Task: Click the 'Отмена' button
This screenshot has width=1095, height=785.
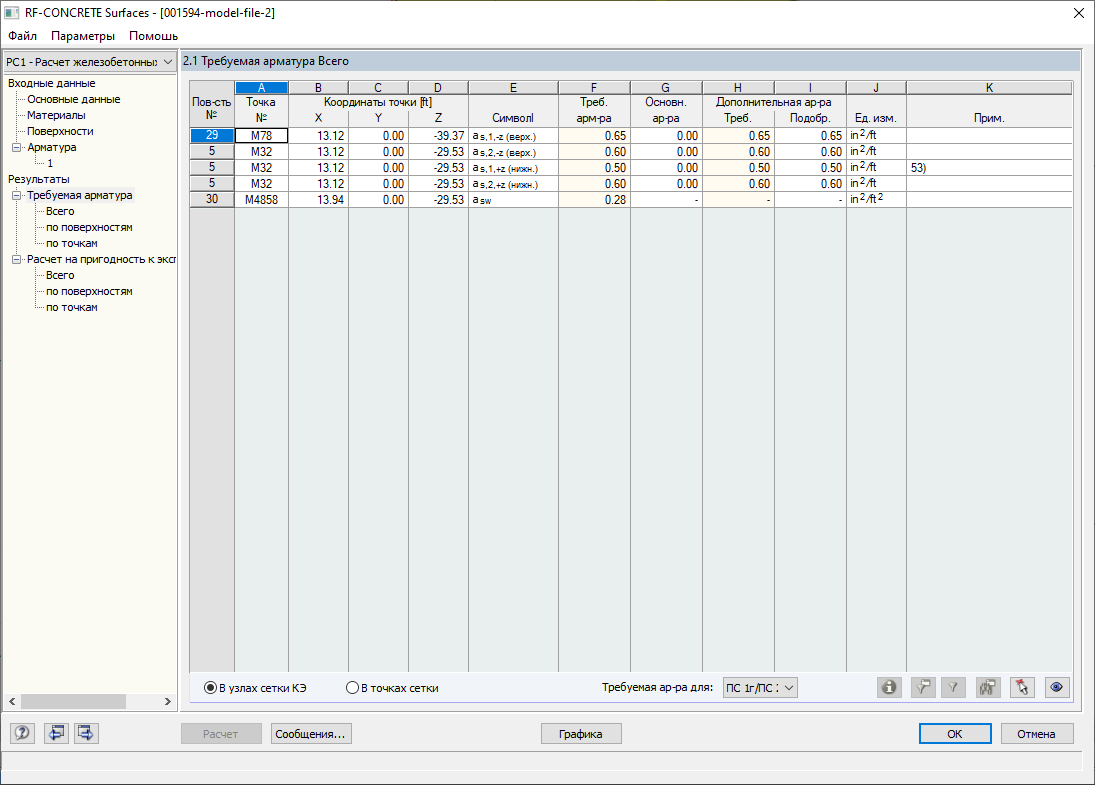Action: pyautogui.click(x=1036, y=734)
